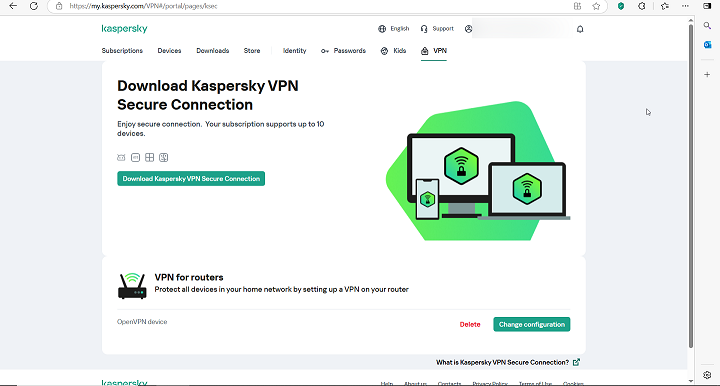This screenshot has width=720, height=386.
Task: Click the lock-bag icon beside VPN
Action: (x=425, y=51)
